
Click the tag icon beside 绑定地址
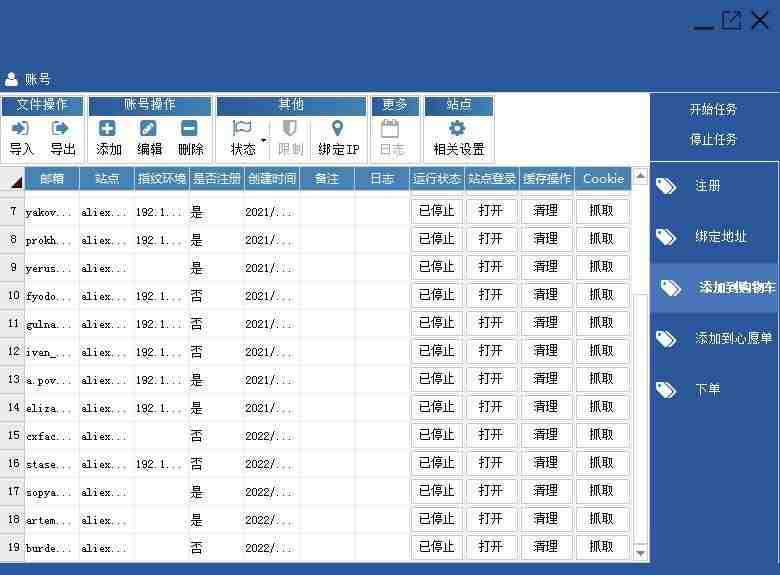click(666, 237)
